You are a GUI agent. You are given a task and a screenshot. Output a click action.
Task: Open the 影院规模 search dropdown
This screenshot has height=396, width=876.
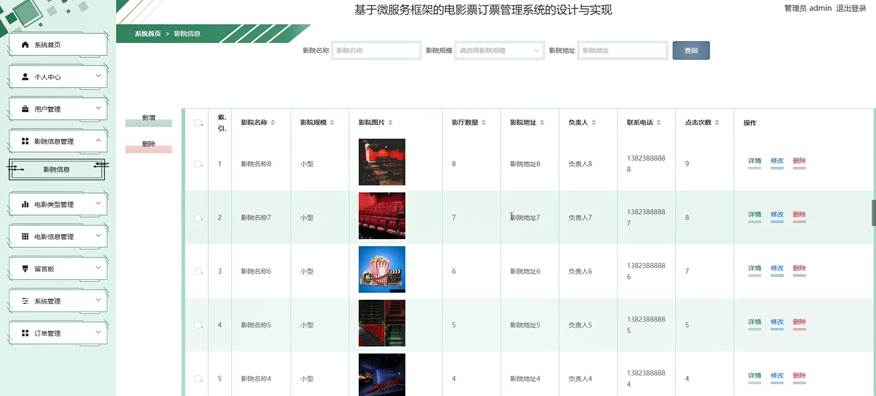click(x=499, y=50)
